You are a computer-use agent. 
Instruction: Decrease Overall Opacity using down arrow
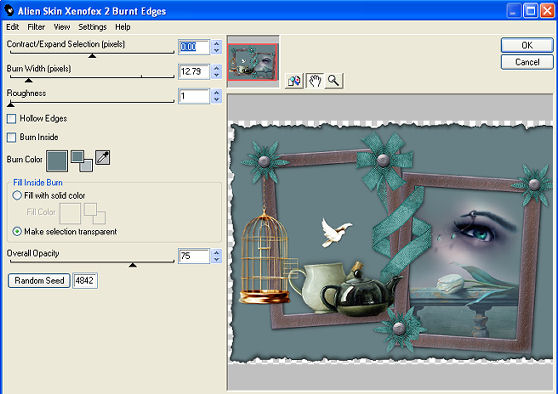[216, 259]
